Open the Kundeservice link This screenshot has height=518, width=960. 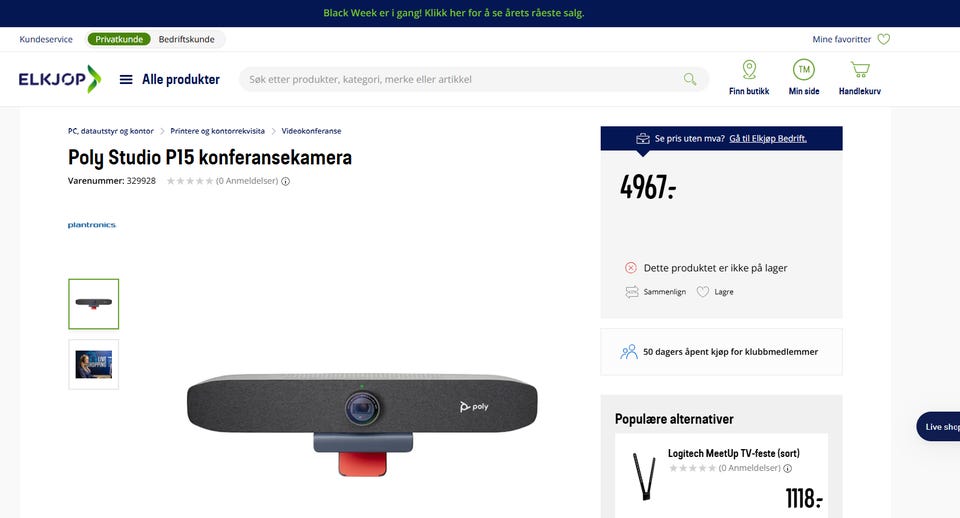tap(46, 39)
